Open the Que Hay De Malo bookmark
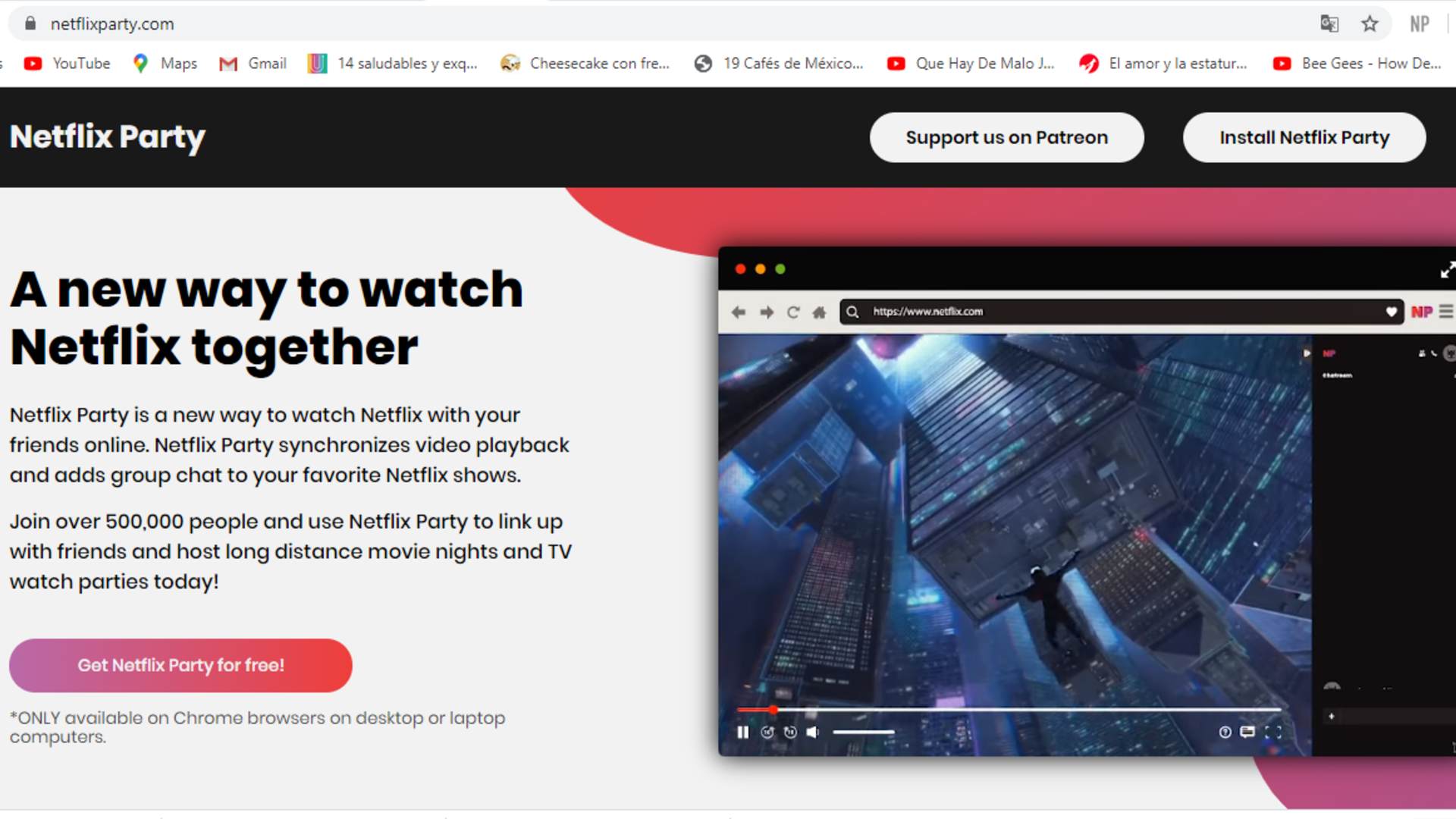 [971, 64]
